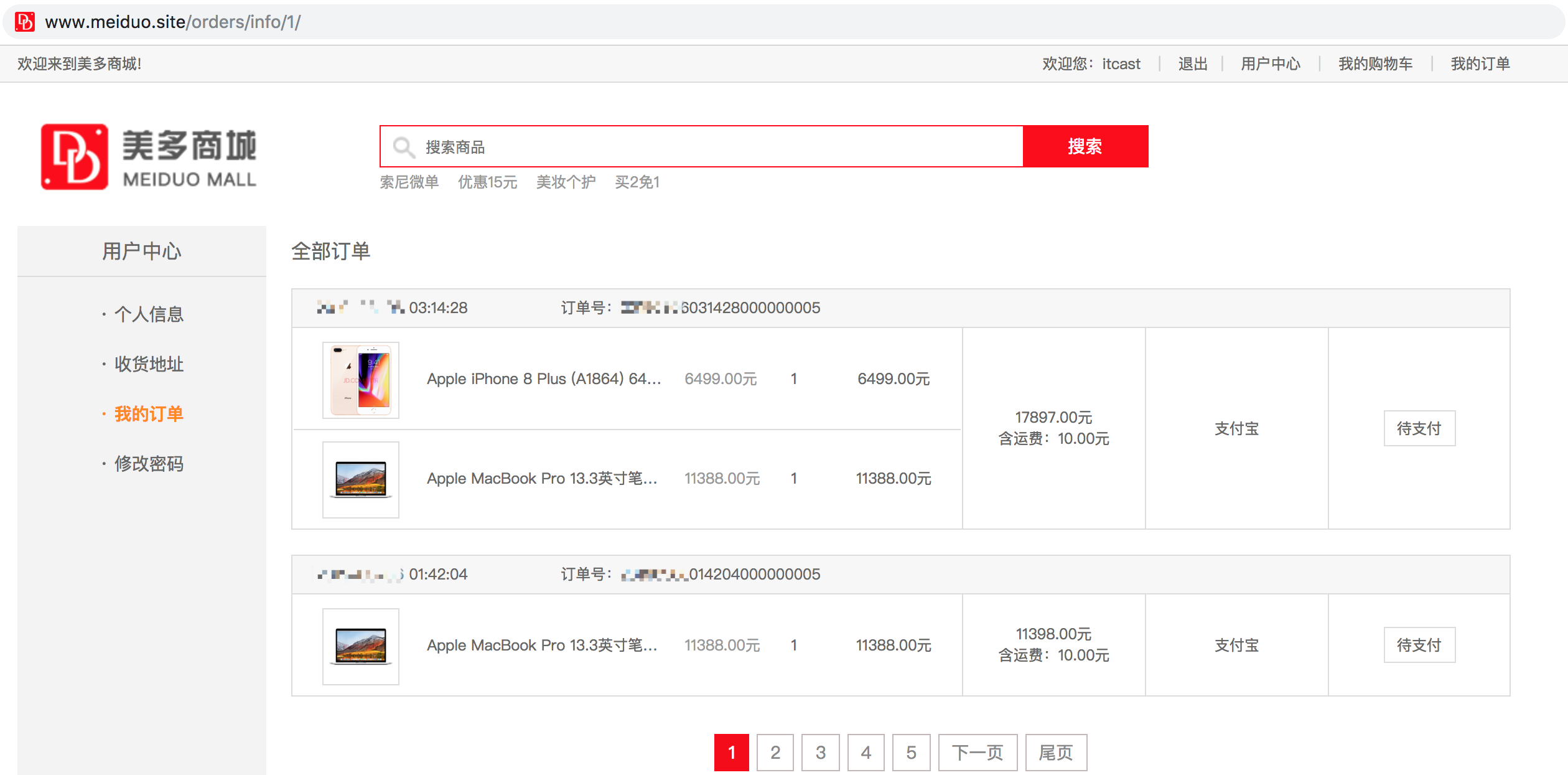Image resolution: width=1568 pixels, height=775 pixels.
Task: Go to page 3 in pagination
Action: [x=821, y=753]
